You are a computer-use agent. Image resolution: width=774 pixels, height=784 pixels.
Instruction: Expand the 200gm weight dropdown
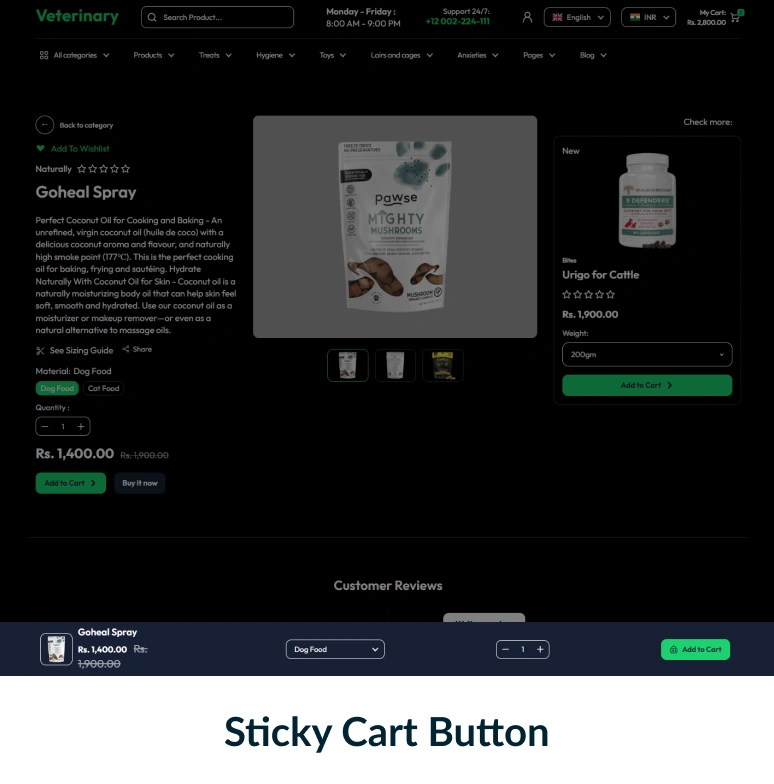pyautogui.click(x=647, y=354)
